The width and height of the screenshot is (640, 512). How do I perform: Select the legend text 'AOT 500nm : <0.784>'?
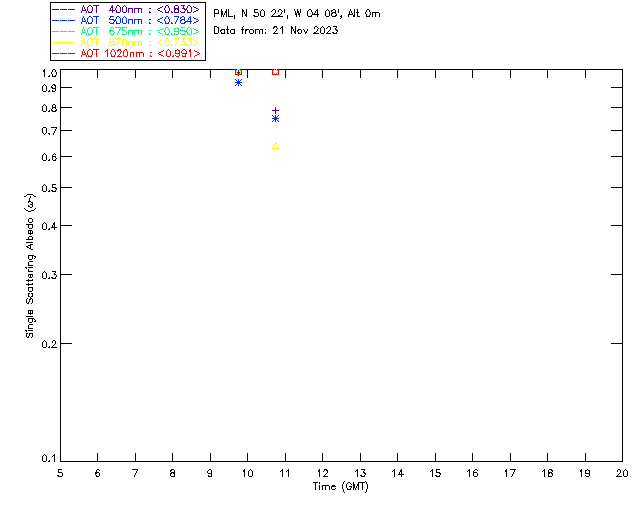click(x=140, y=20)
